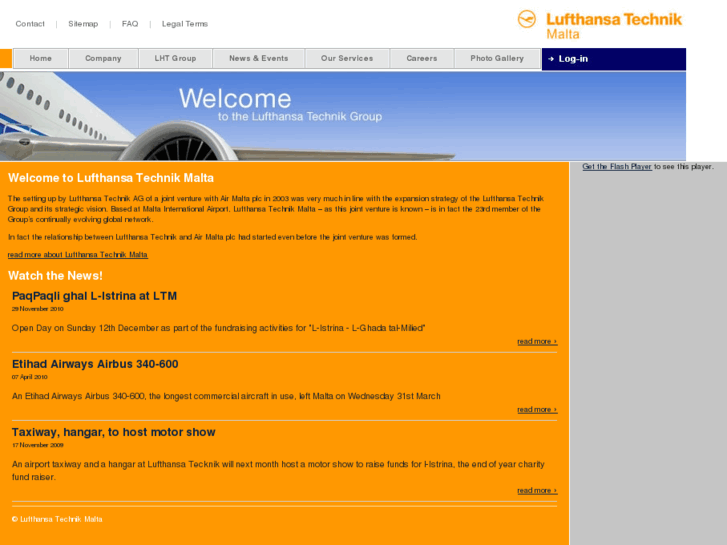
Task: Click the Log-in button
Action: (614, 59)
